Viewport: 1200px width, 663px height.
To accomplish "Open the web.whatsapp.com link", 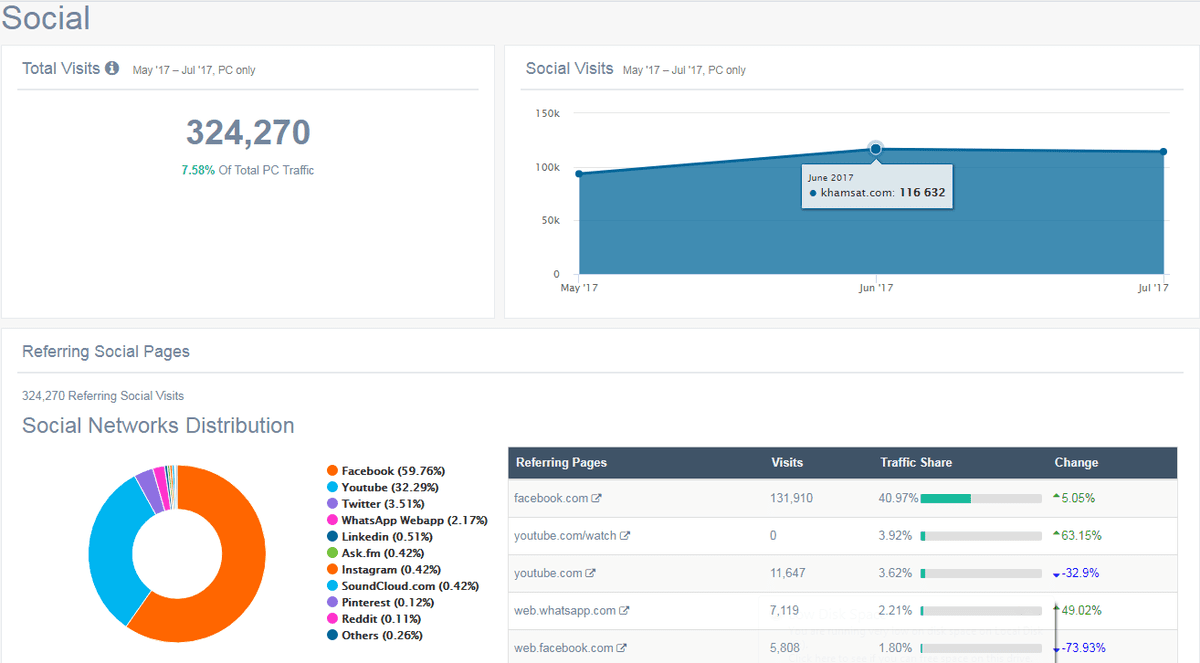I will pos(565,611).
